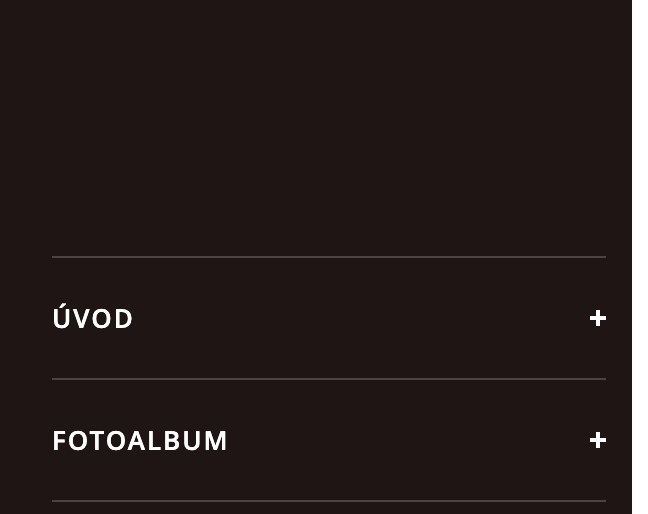Toggle the FOTOALBUM submenu open
Viewport: 648px width, 514px height.
pos(598,440)
